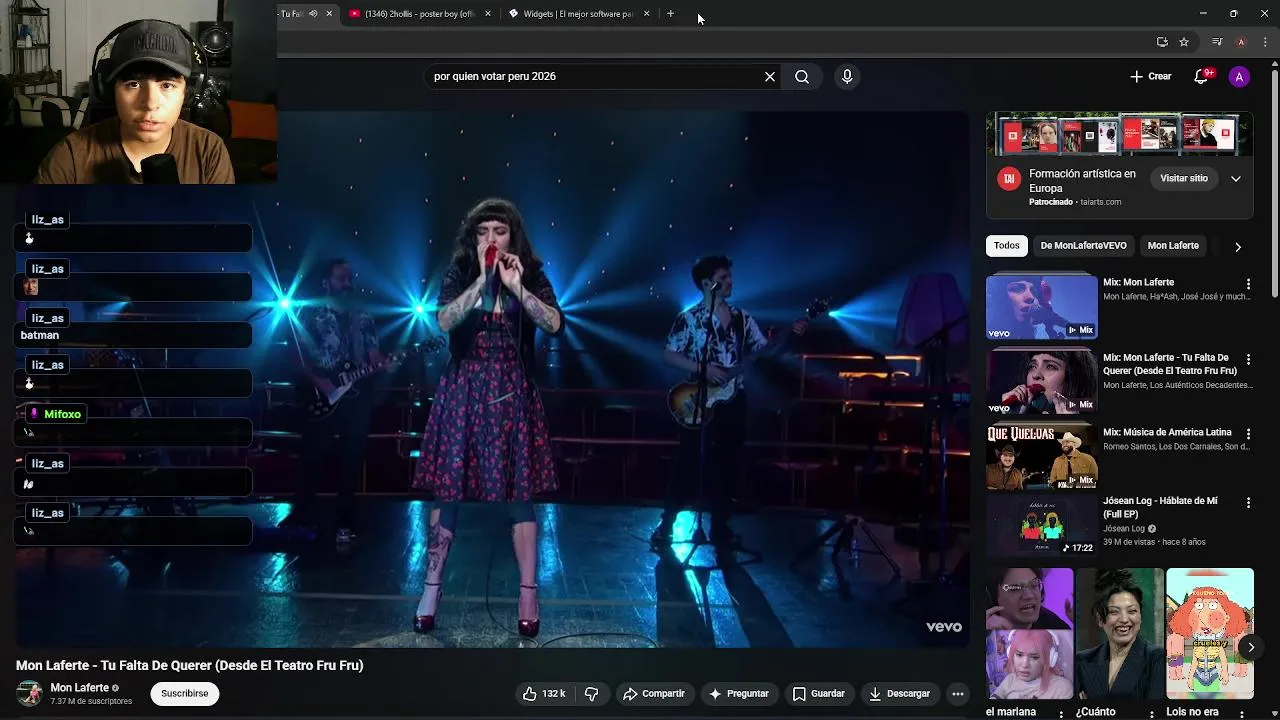The height and width of the screenshot is (720, 1280).
Task: Close the current Tu Falta tab
Action: pos(328,14)
